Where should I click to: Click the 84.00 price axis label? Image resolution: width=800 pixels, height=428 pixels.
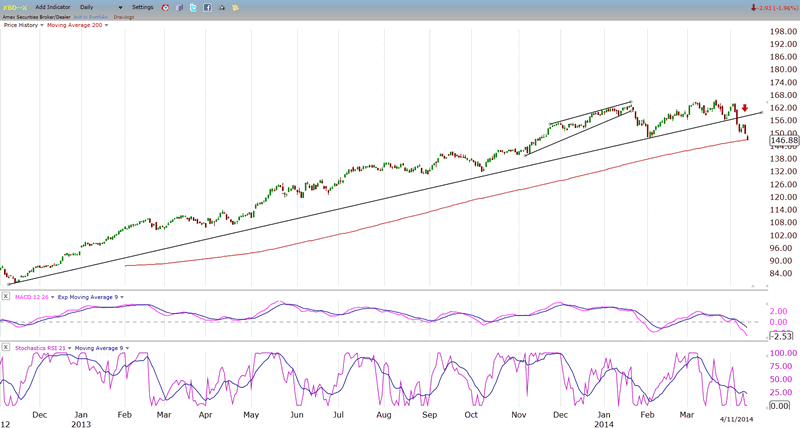click(x=783, y=273)
